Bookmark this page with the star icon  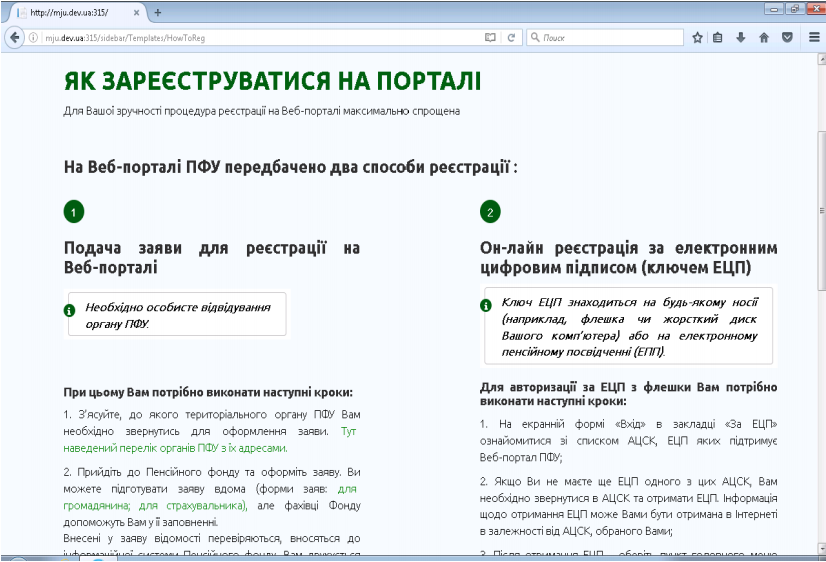pyautogui.click(x=697, y=37)
